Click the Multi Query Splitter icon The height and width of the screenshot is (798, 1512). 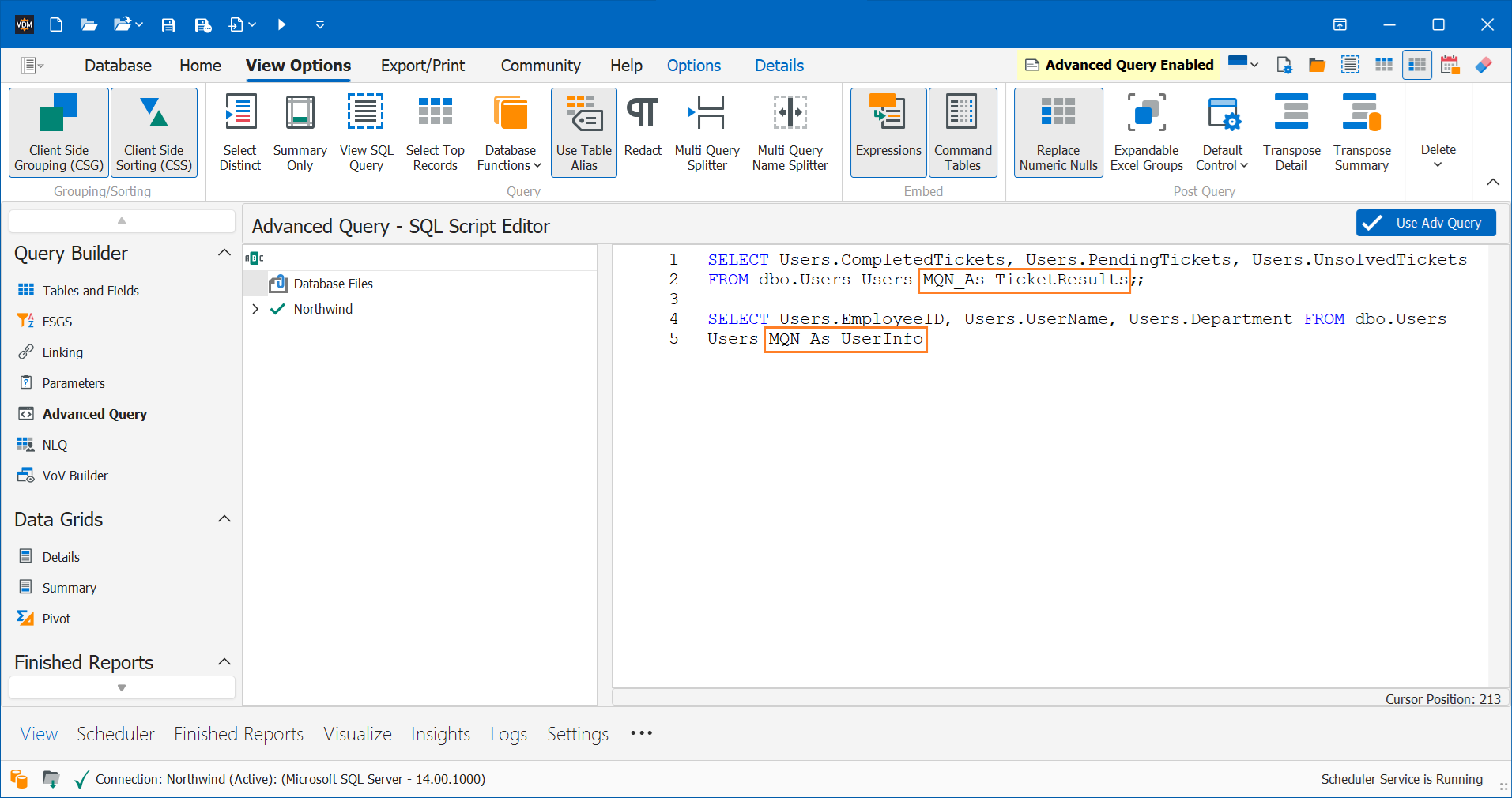(x=707, y=112)
